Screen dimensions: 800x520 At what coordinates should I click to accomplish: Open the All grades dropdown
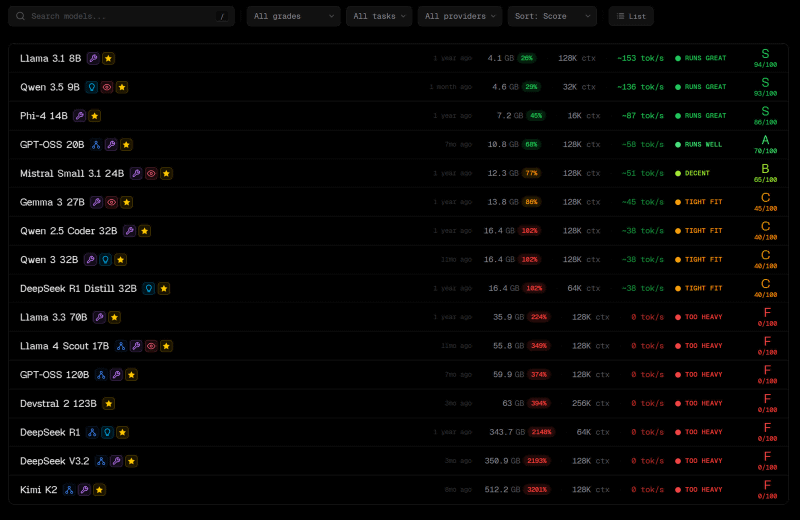click(293, 16)
